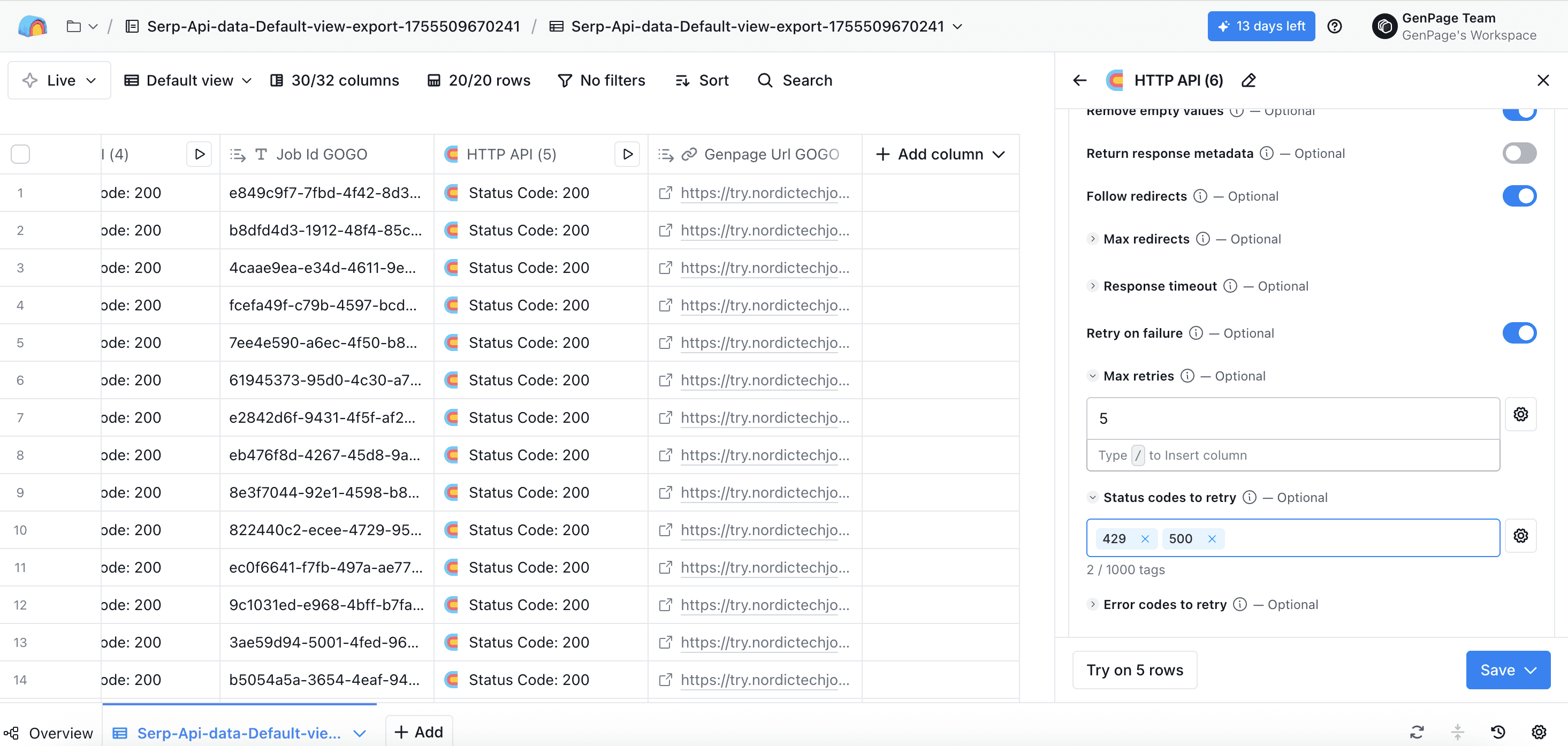Open the Sort menu in the toolbar
Viewport: 1568px width, 746px height.
[x=703, y=80]
